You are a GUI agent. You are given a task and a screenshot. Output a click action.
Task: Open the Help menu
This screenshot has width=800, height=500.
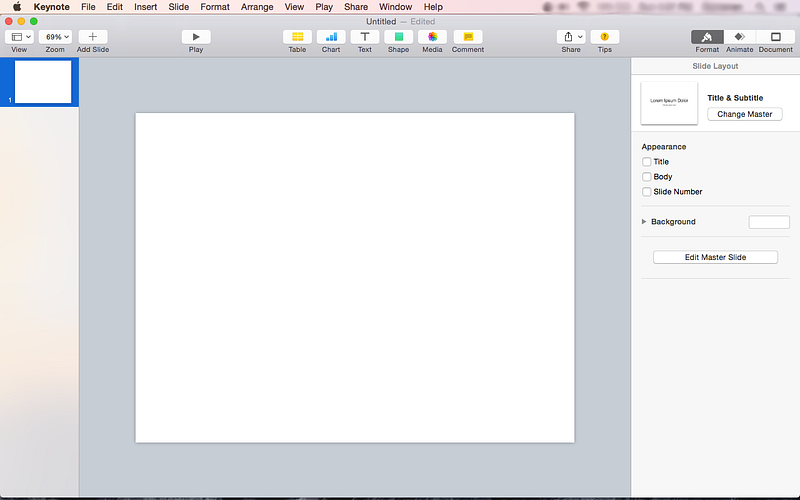[x=433, y=7]
